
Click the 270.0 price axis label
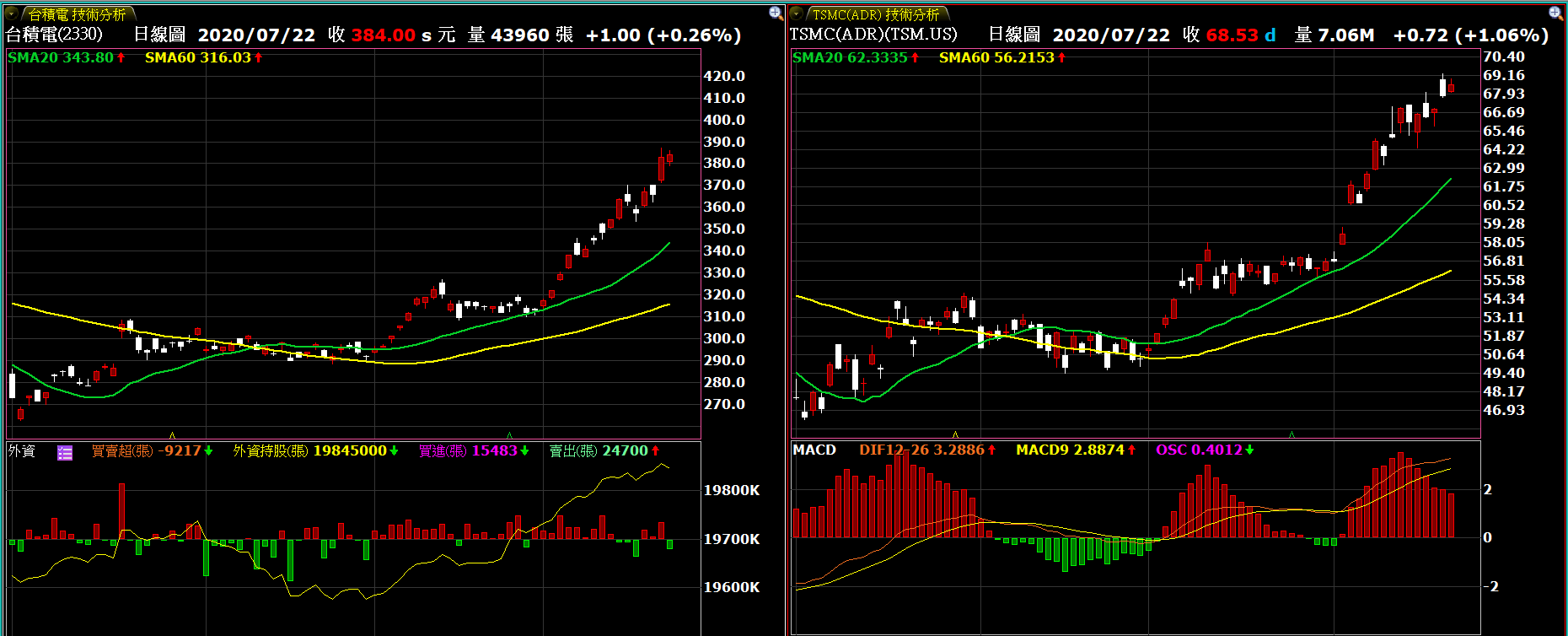click(724, 404)
